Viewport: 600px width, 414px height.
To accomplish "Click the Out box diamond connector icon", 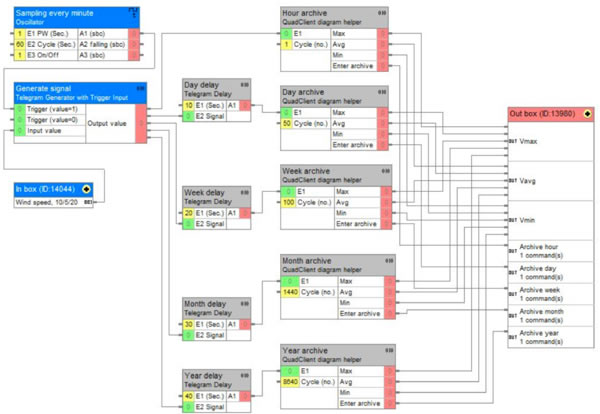I will [587, 114].
